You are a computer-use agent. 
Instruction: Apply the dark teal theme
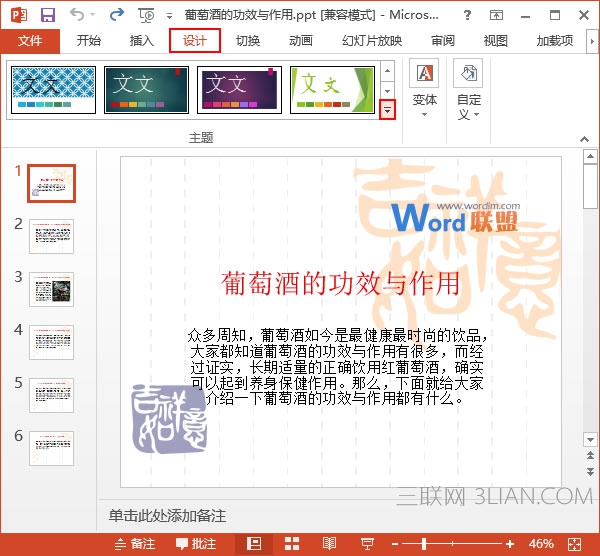(x=146, y=90)
